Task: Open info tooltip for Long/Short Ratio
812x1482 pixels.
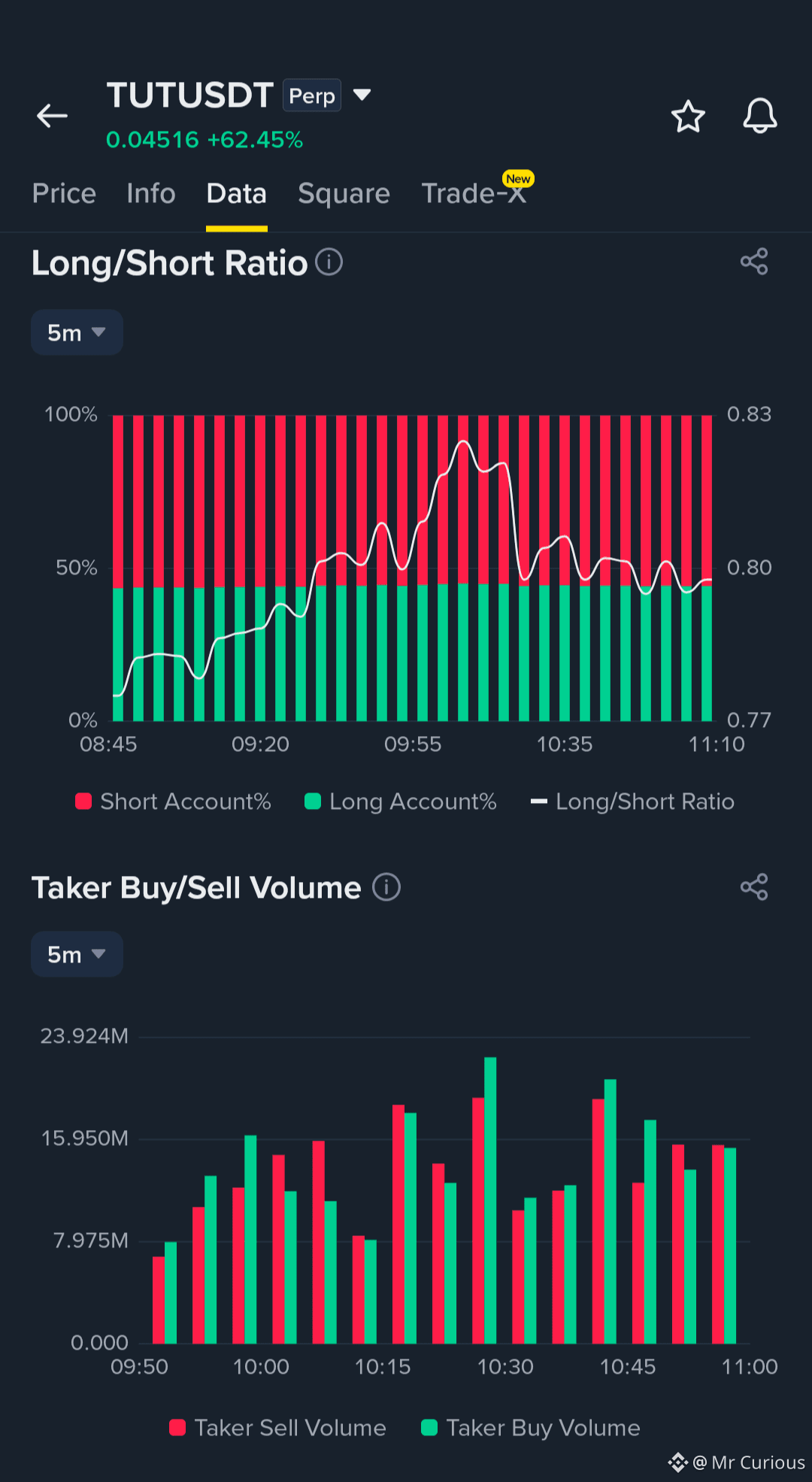Action: tap(329, 262)
